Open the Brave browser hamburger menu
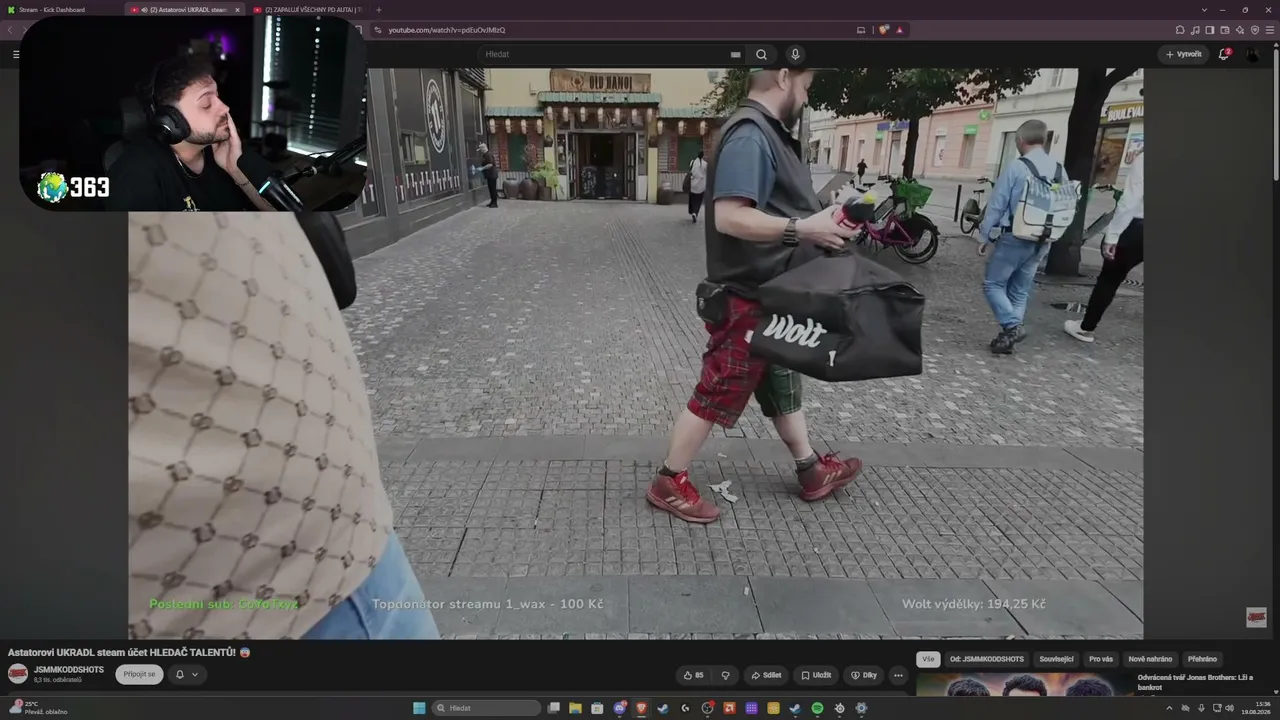1280x720 pixels. 1270,30
